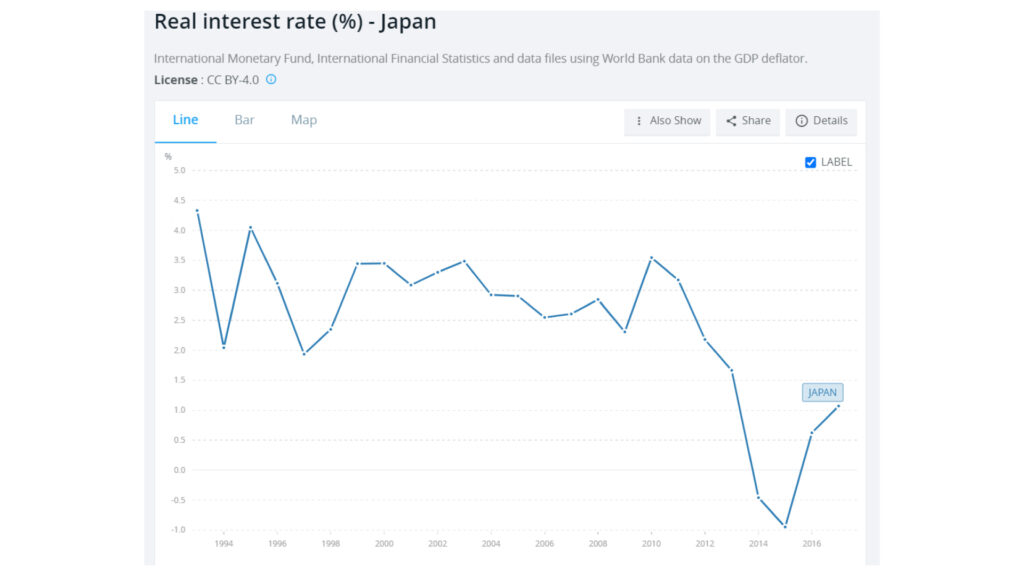Screen dimensions: 1024x576
Task: Click the Details info circle icon
Action: pyautogui.click(x=801, y=121)
